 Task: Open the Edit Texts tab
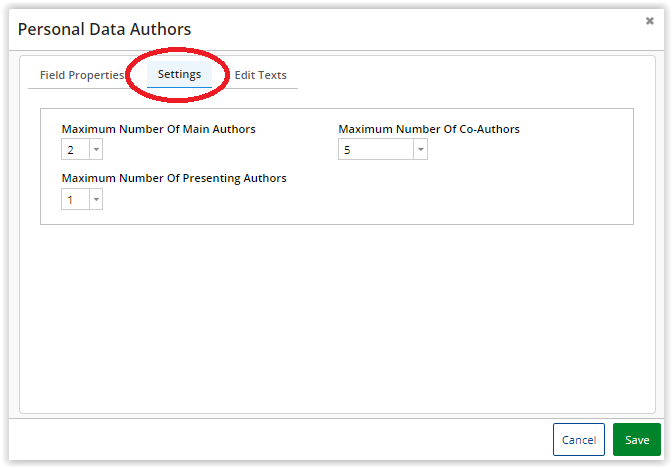pos(260,75)
